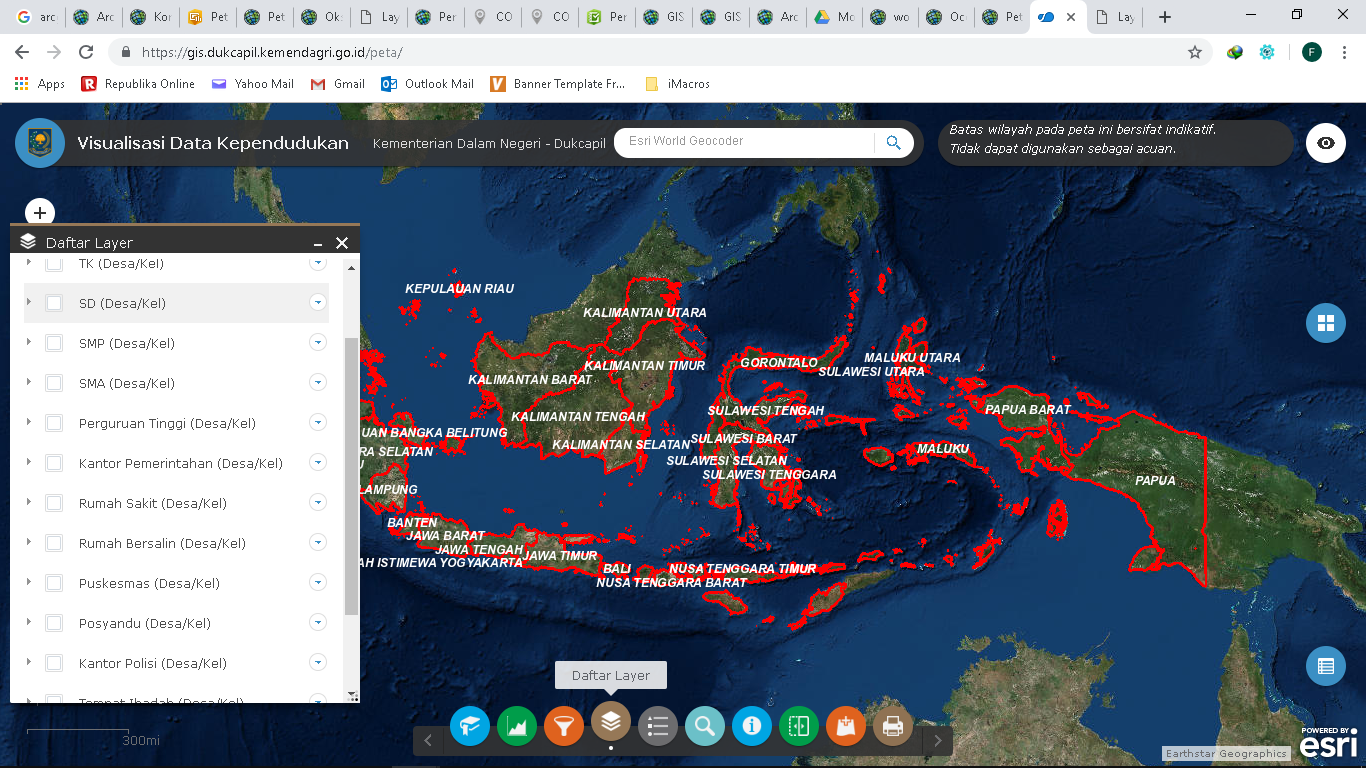
Task: Toggle the eye visibility button top right
Action: click(x=1325, y=143)
